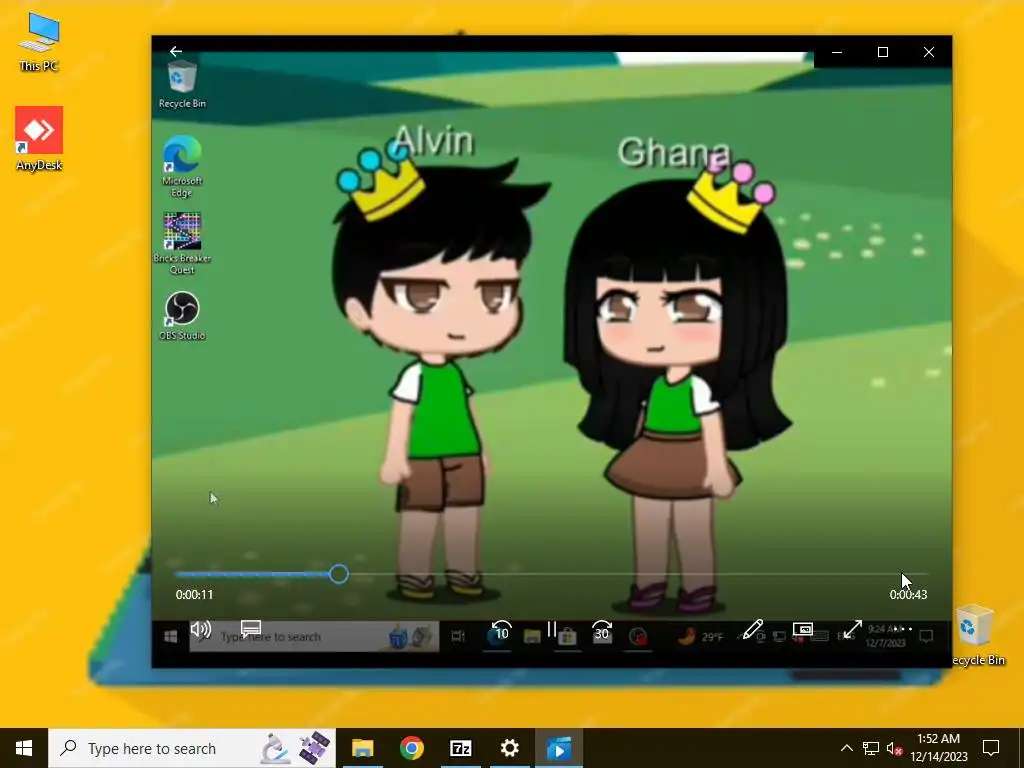Go back with the player's back arrow
The image size is (1024, 768).
tap(175, 51)
